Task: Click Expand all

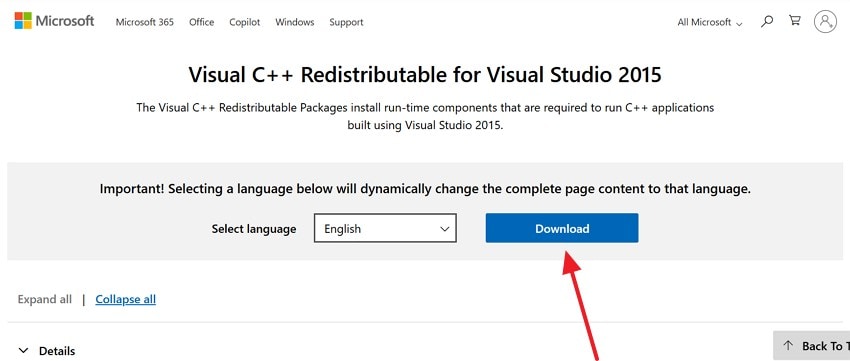Action: 44,299
